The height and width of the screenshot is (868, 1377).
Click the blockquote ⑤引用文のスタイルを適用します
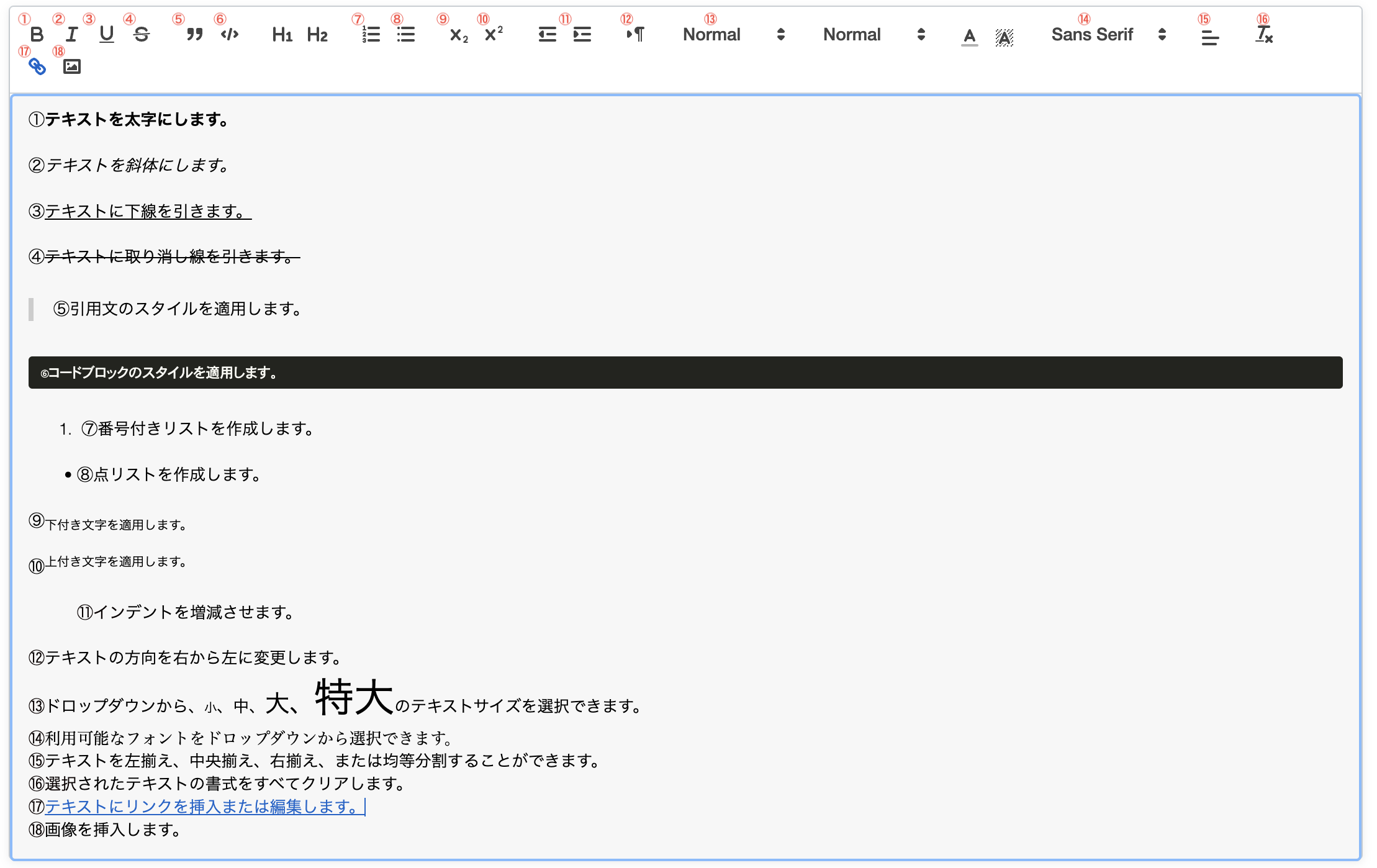178,309
